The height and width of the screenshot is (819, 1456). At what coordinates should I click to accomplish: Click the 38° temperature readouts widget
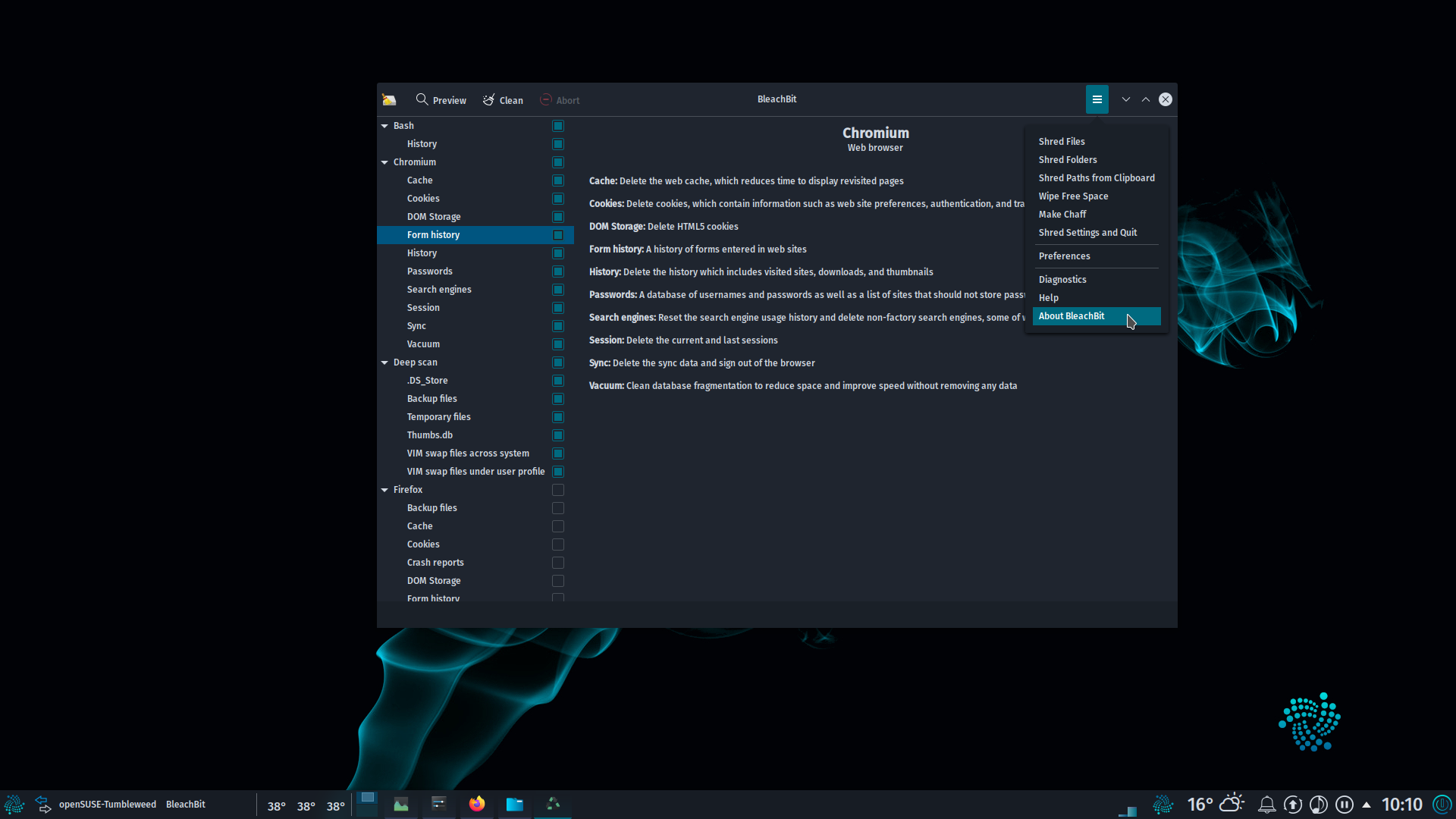(x=306, y=806)
